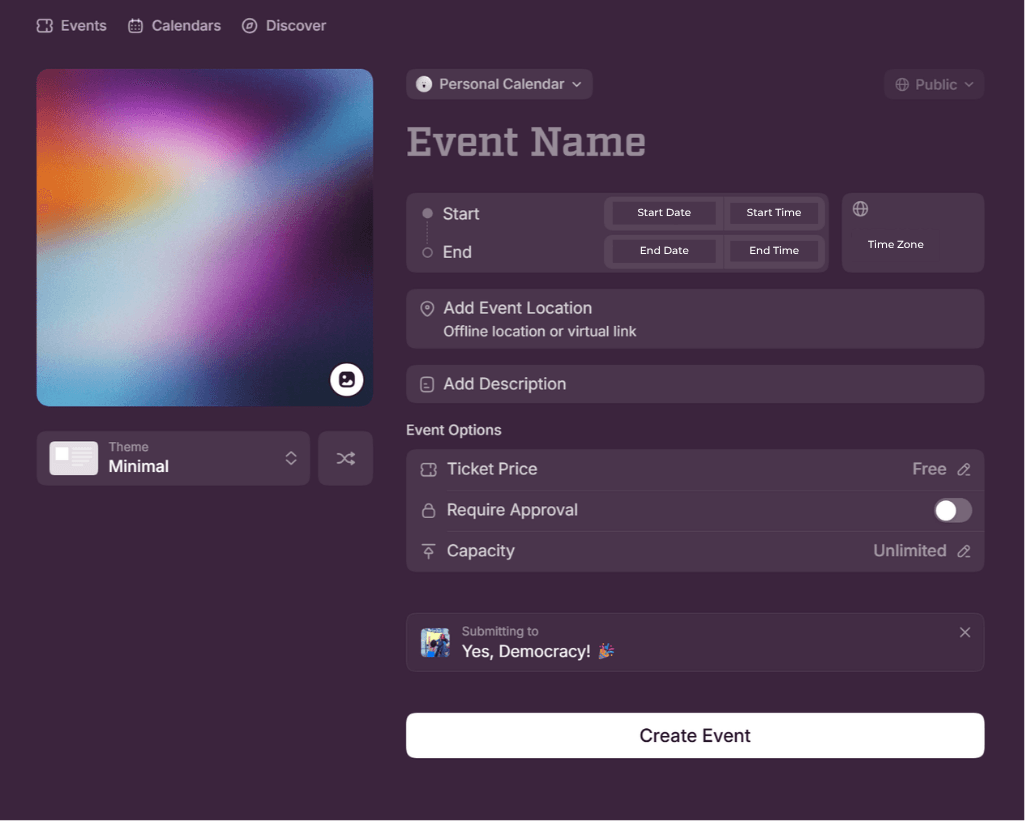This screenshot has height=821, width=1026.
Task: Click the Create Event button
Action: [695, 735]
